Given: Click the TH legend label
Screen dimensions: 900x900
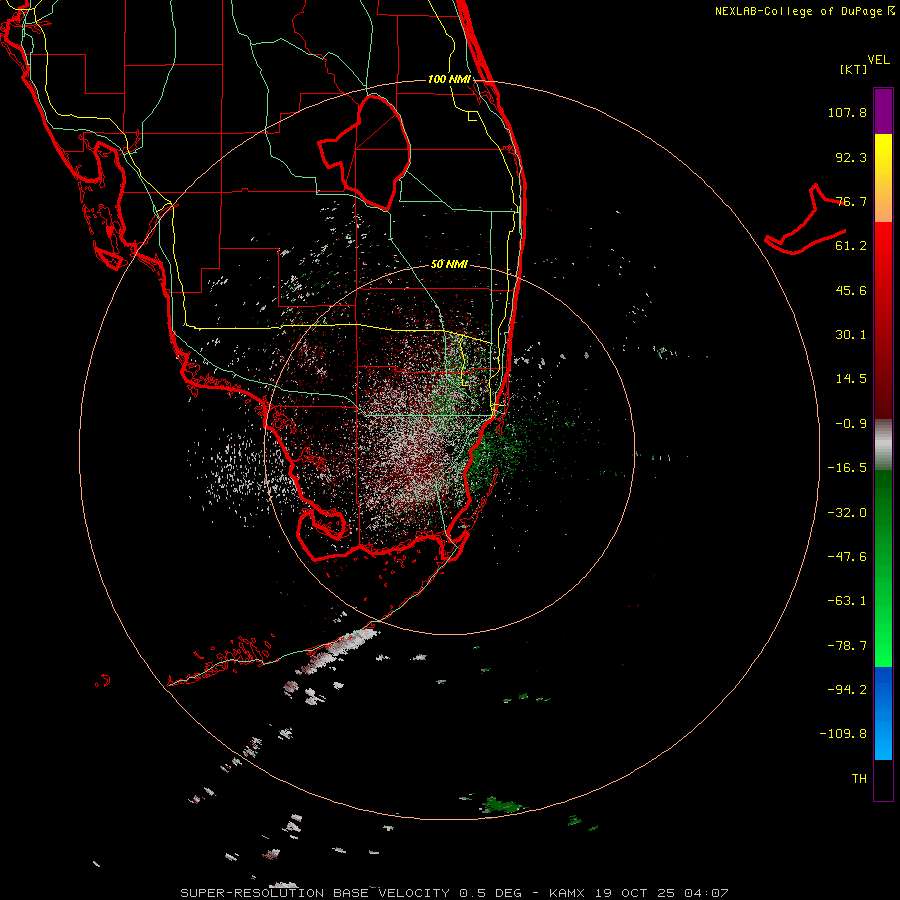Looking at the screenshot, I should click(859, 779).
